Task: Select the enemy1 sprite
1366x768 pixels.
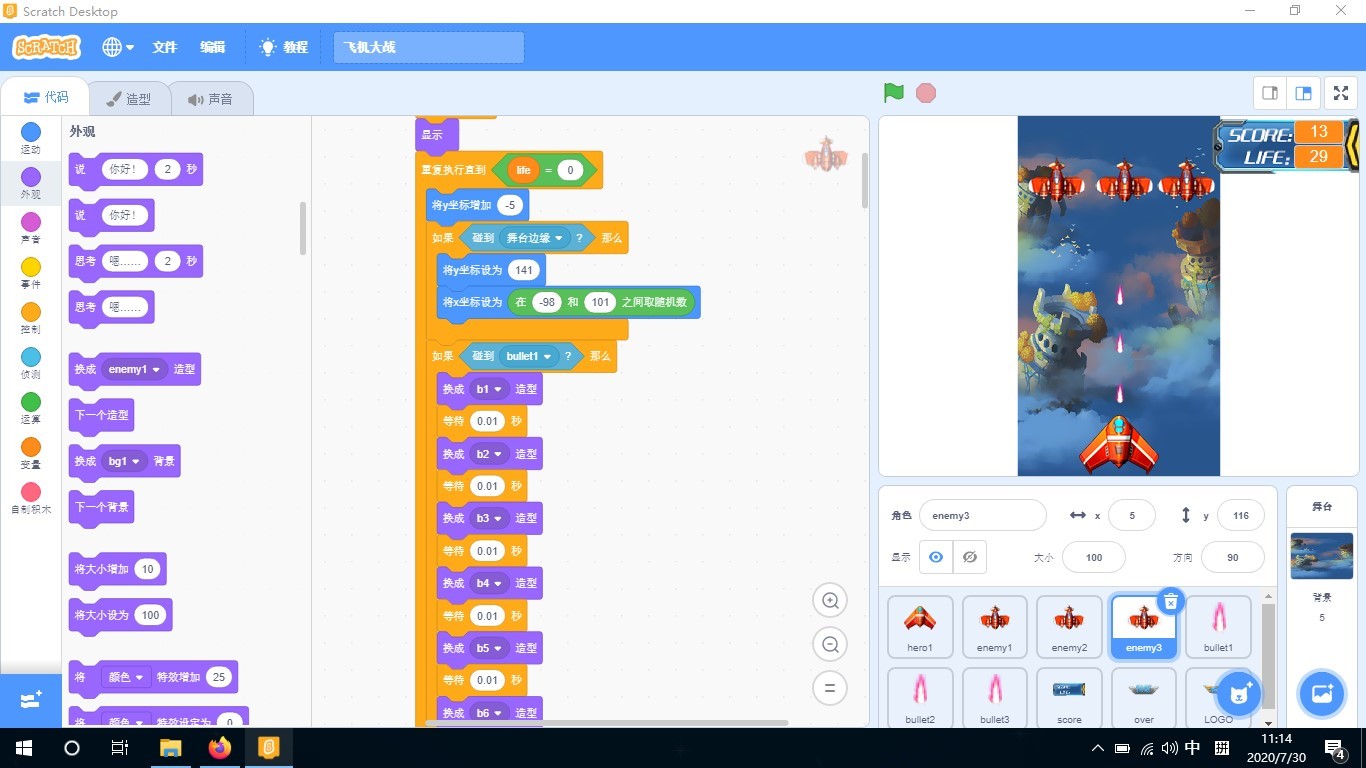Action: [x=995, y=627]
